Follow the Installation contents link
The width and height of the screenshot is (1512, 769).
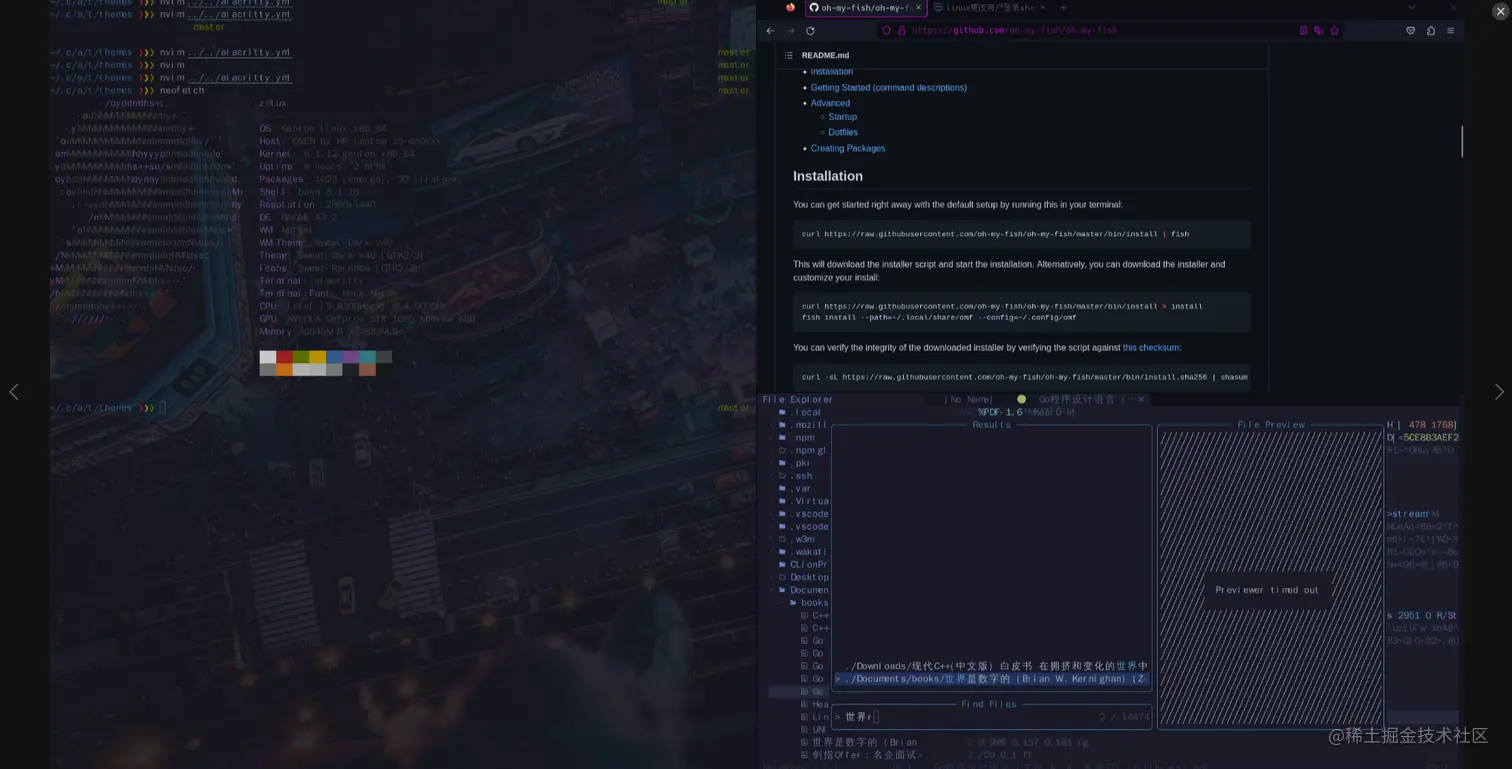click(832, 72)
